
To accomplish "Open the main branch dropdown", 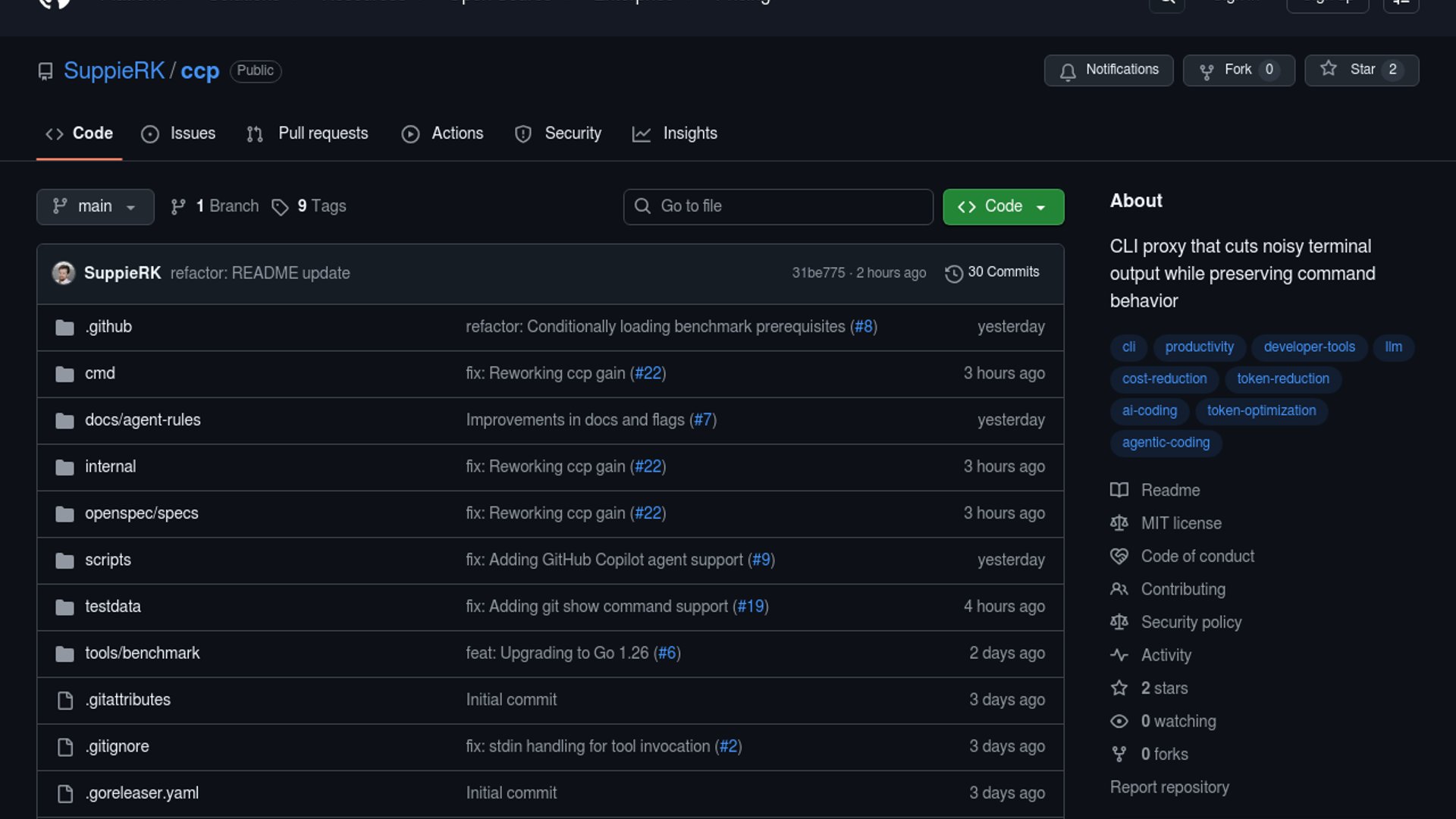I will point(95,206).
